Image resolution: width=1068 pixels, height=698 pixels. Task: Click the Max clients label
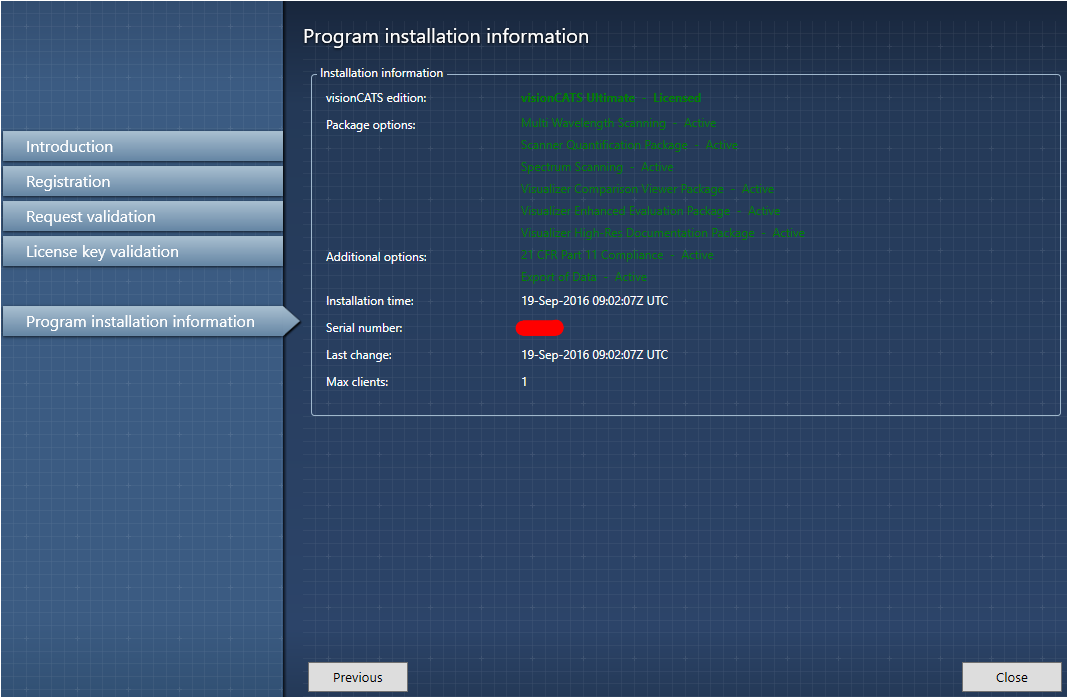pyautogui.click(x=357, y=382)
